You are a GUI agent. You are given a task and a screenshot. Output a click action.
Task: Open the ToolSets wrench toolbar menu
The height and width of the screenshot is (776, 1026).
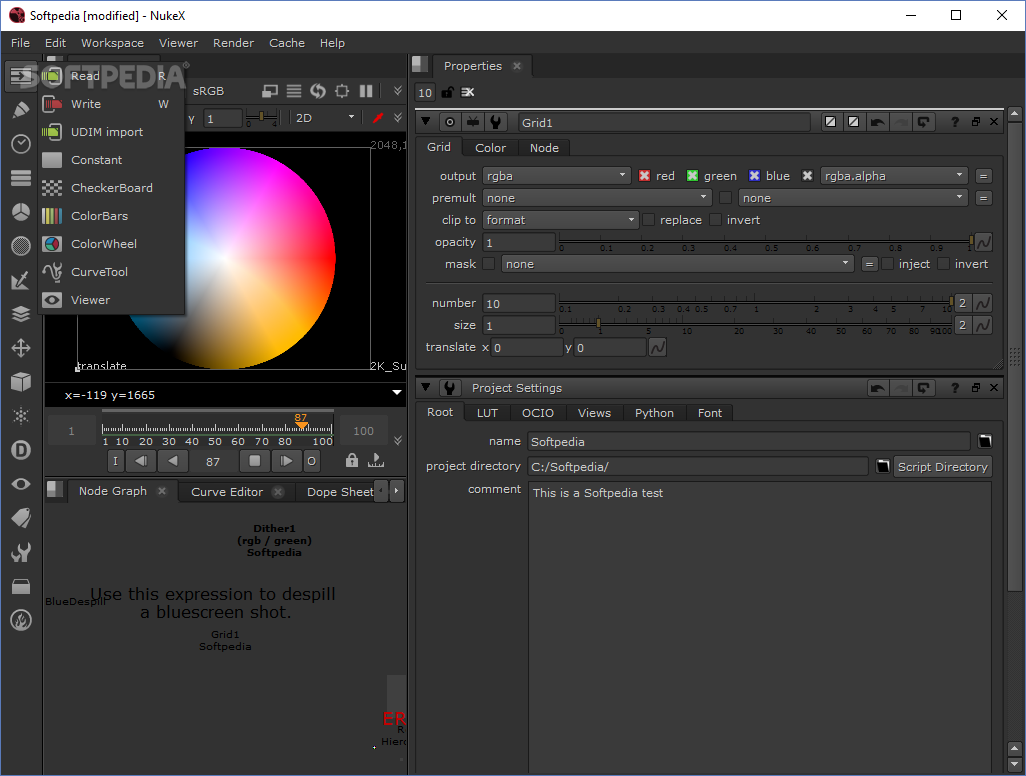[x=21, y=552]
